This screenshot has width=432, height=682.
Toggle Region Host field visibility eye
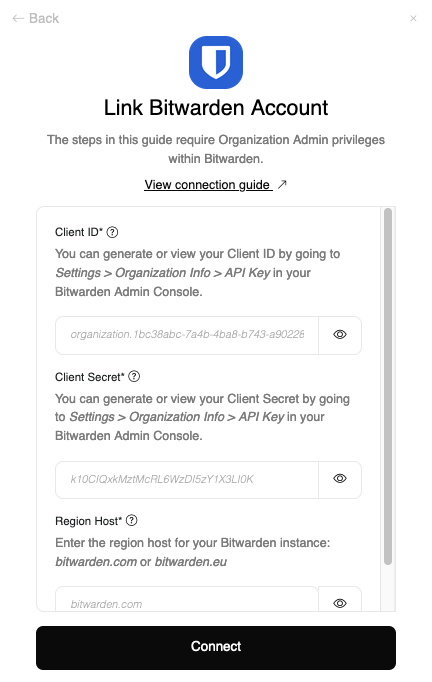click(x=340, y=603)
